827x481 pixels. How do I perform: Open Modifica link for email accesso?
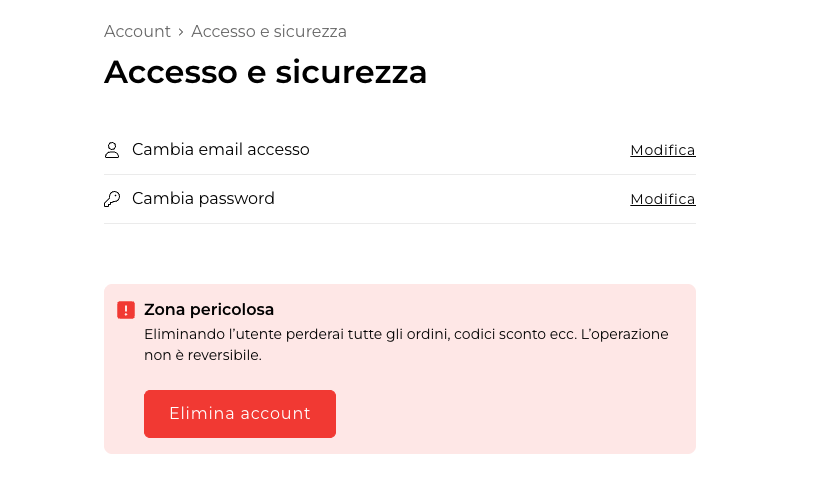[662, 150]
